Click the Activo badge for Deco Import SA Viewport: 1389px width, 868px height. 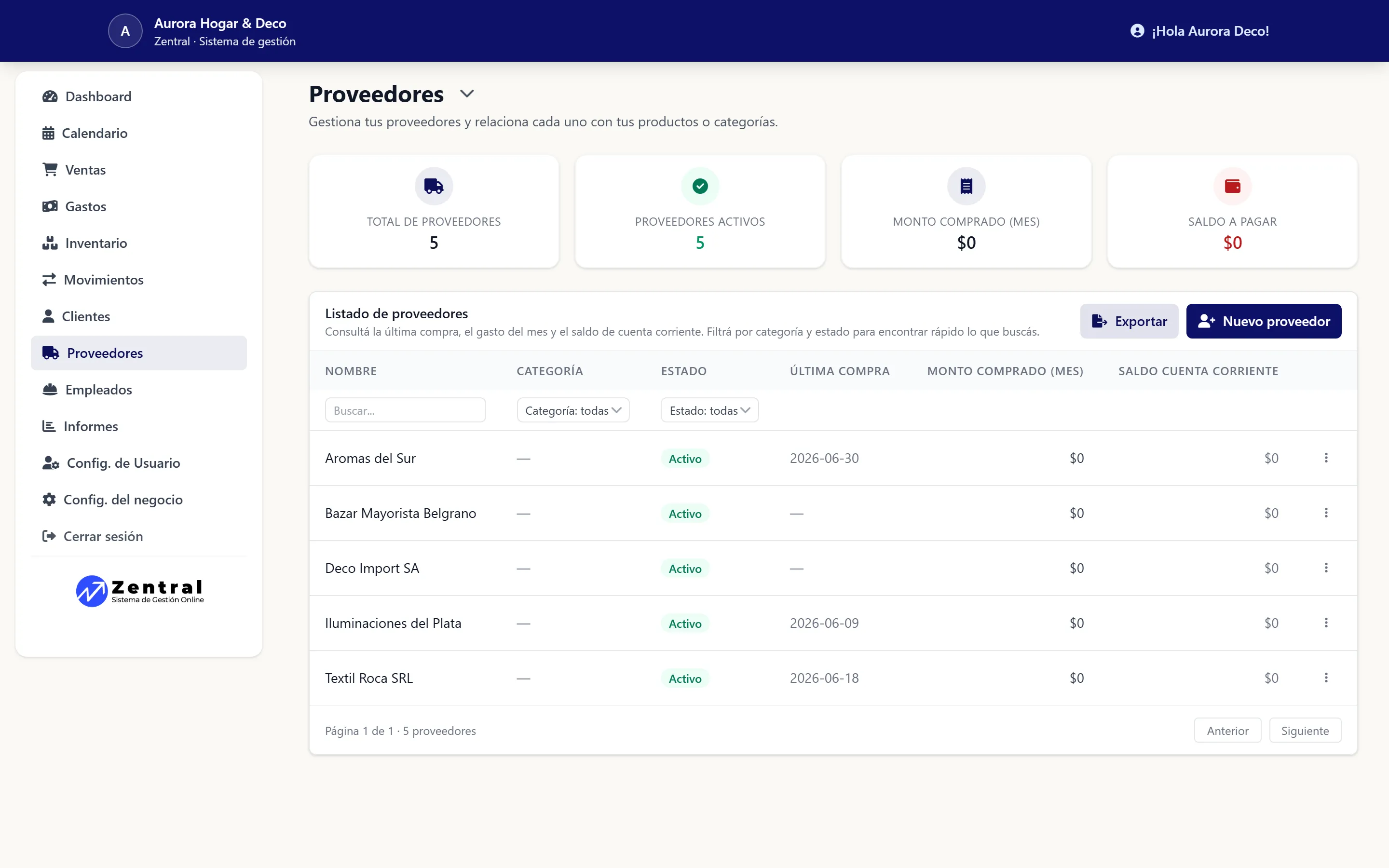point(685,569)
